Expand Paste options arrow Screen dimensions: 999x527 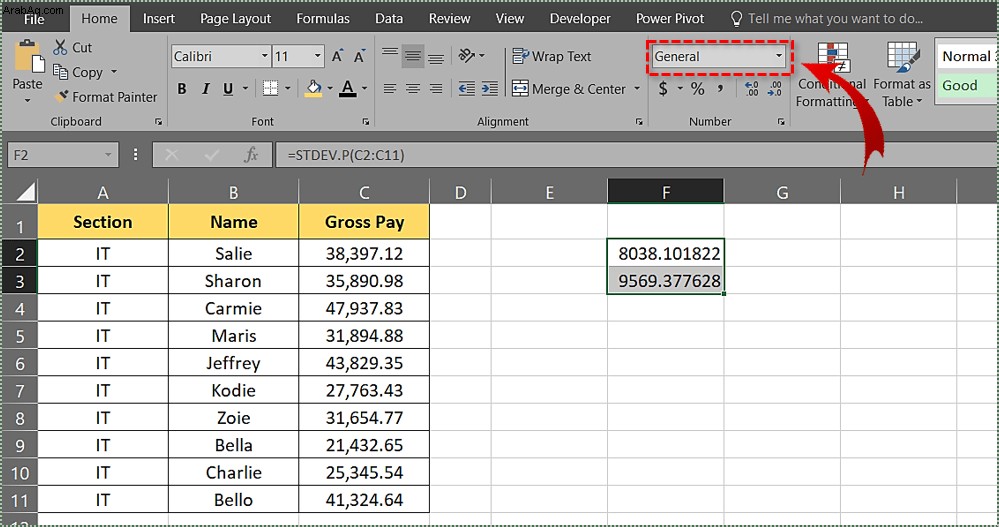coord(27,101)
